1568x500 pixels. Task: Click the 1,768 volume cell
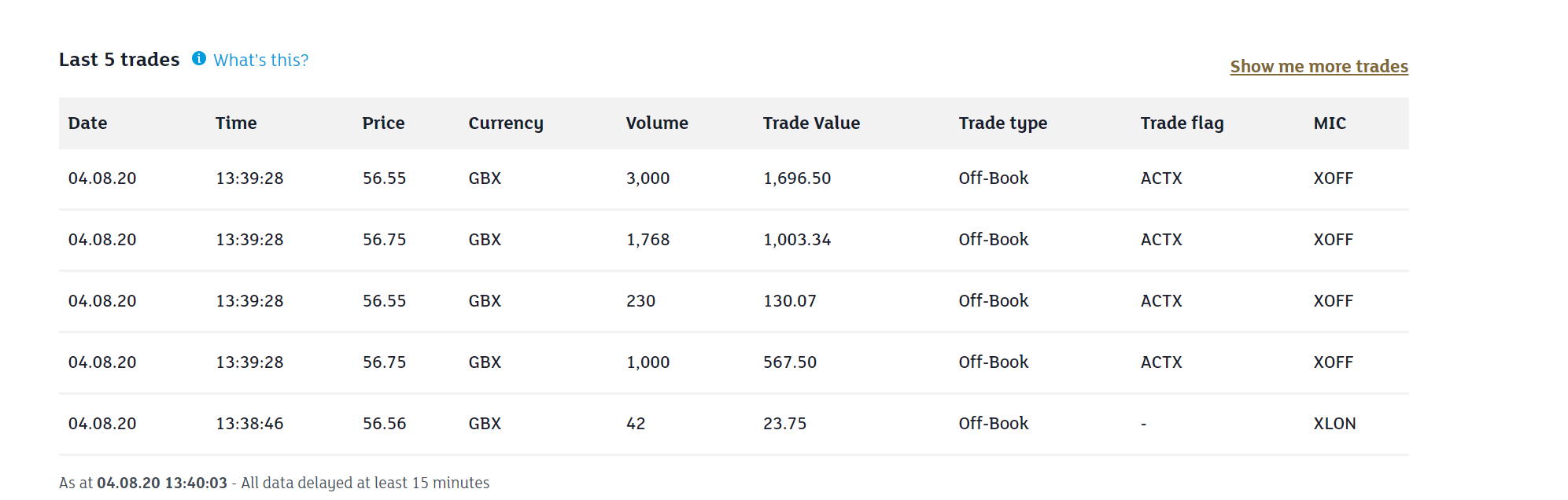point(647,240)
